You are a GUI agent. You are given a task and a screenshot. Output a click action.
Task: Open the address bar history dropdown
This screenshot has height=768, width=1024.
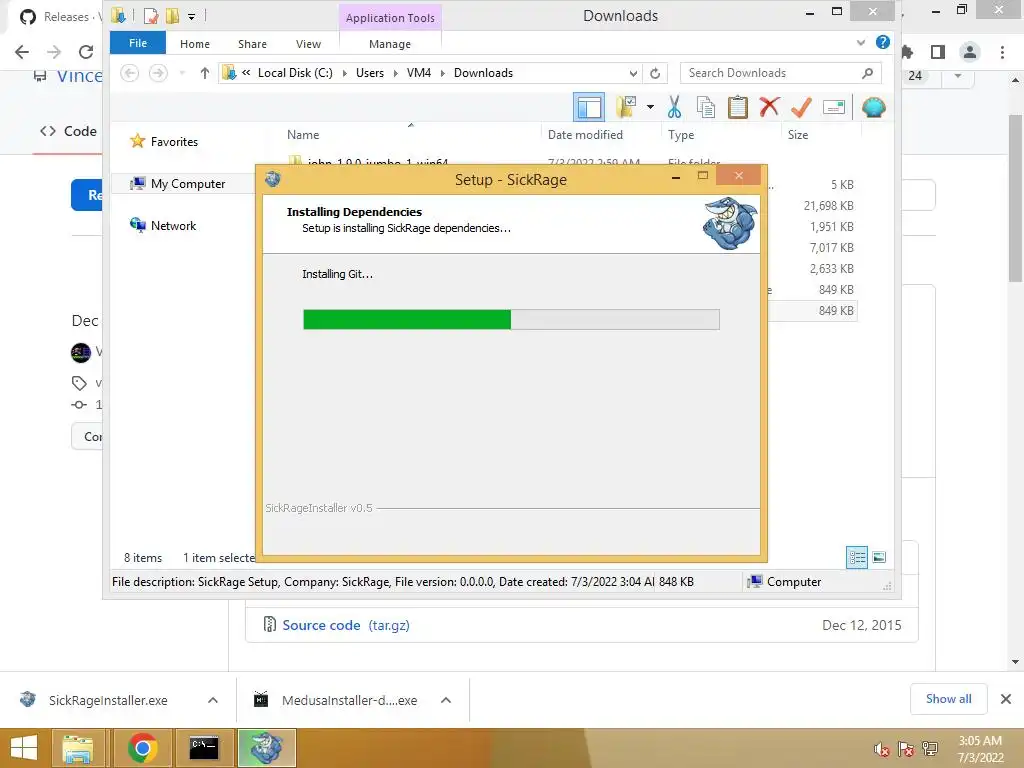[633, 73]
